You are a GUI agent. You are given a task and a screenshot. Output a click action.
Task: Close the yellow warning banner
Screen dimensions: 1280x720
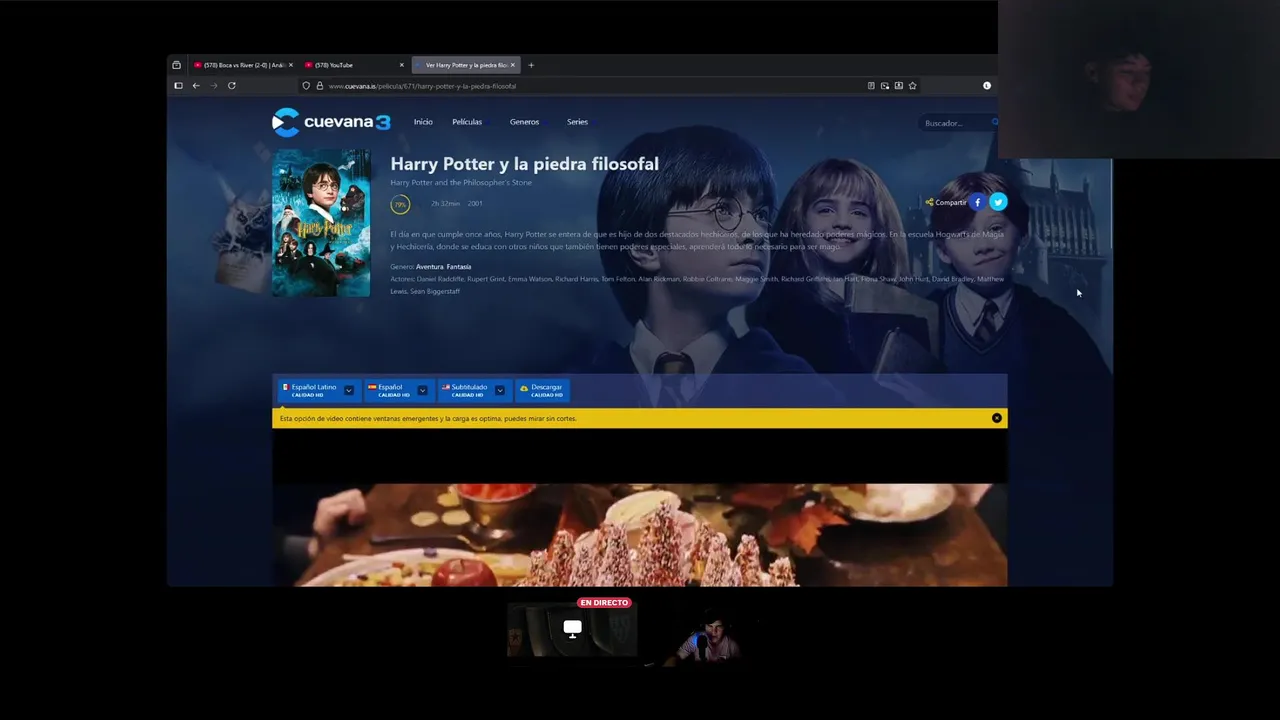tap(996, 418)
